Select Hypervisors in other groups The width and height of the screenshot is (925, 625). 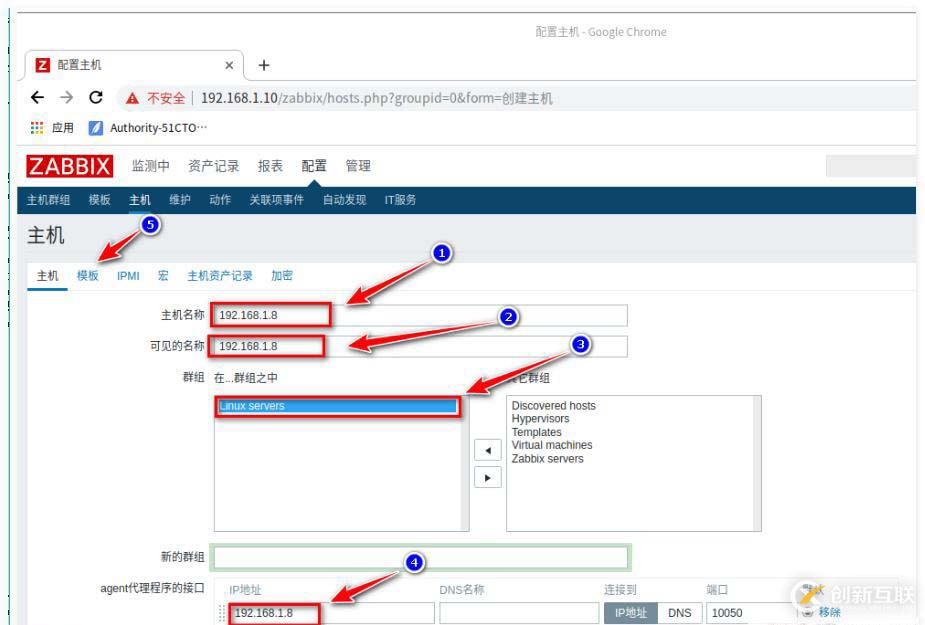(x=540, y=418)
